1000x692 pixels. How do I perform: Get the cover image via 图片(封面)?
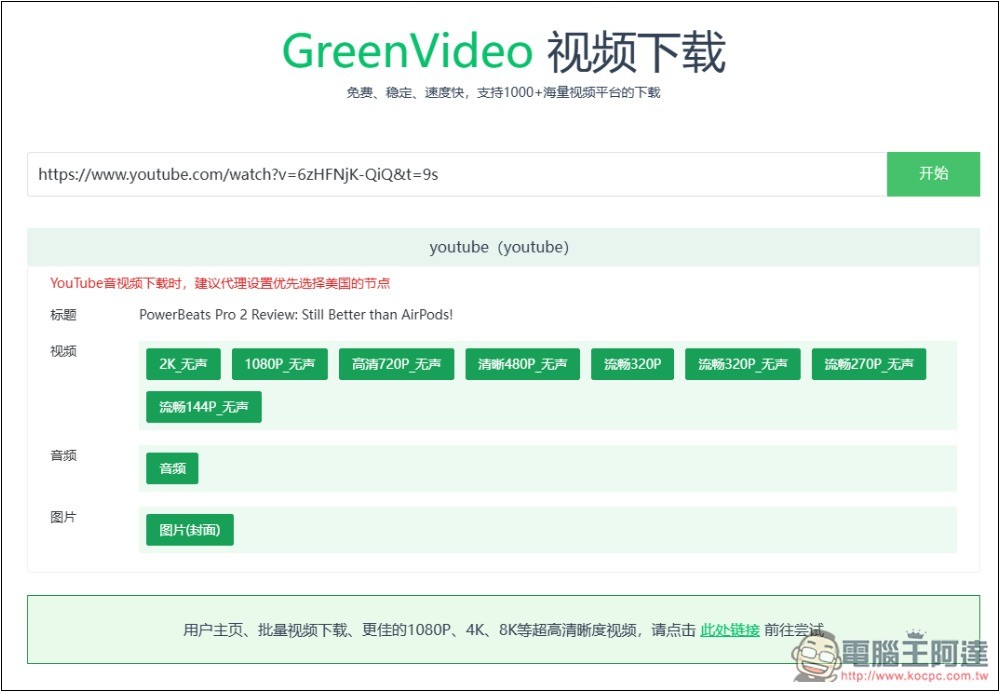(189, 530)
